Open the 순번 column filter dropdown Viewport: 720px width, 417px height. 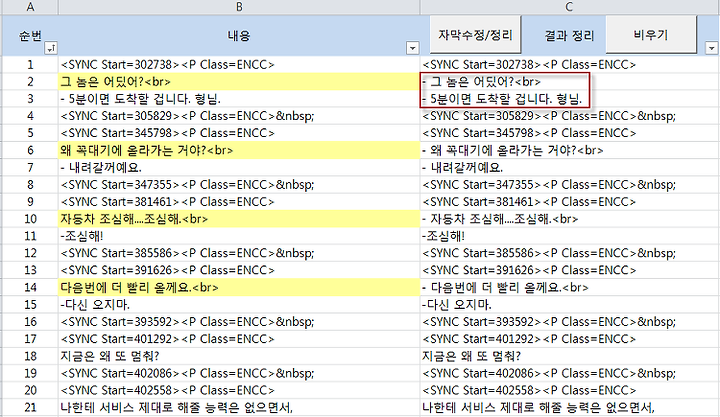[x=51, y=48]
